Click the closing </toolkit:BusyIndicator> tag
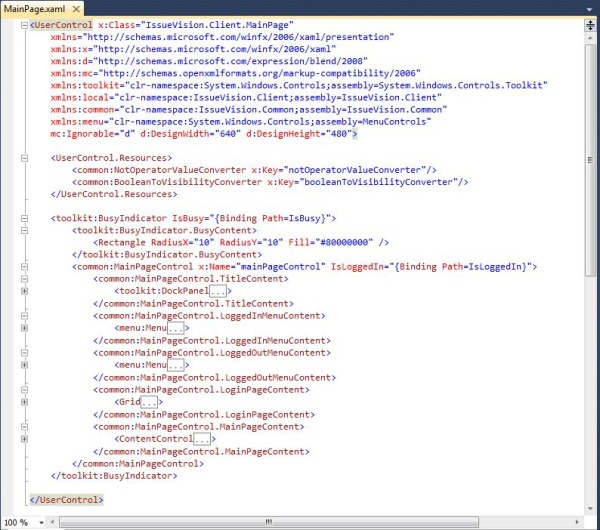Image resolution: width=600 pixels, height=530 pixels. point(114,476)
